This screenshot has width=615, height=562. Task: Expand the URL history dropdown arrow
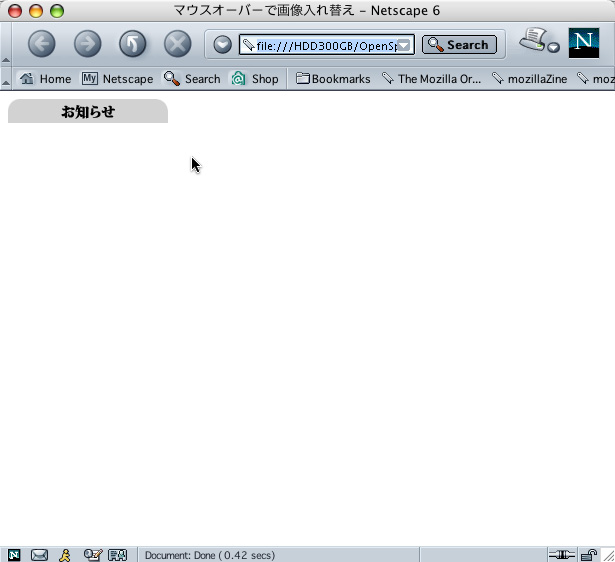404,45
